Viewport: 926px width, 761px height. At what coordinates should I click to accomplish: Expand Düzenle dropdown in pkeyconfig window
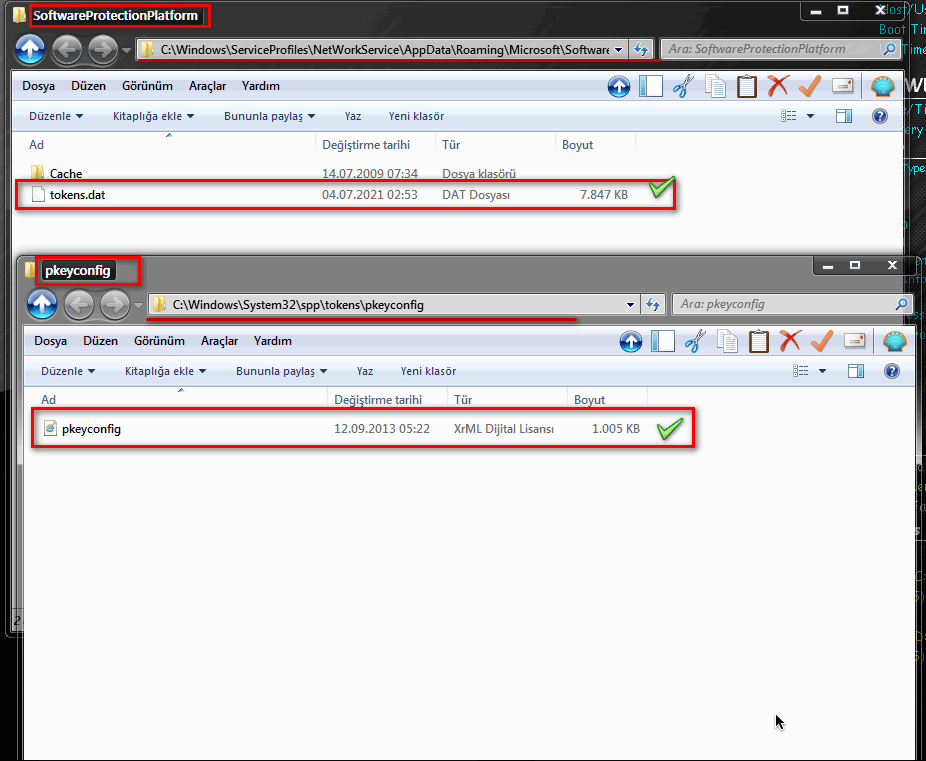[68, 371]
